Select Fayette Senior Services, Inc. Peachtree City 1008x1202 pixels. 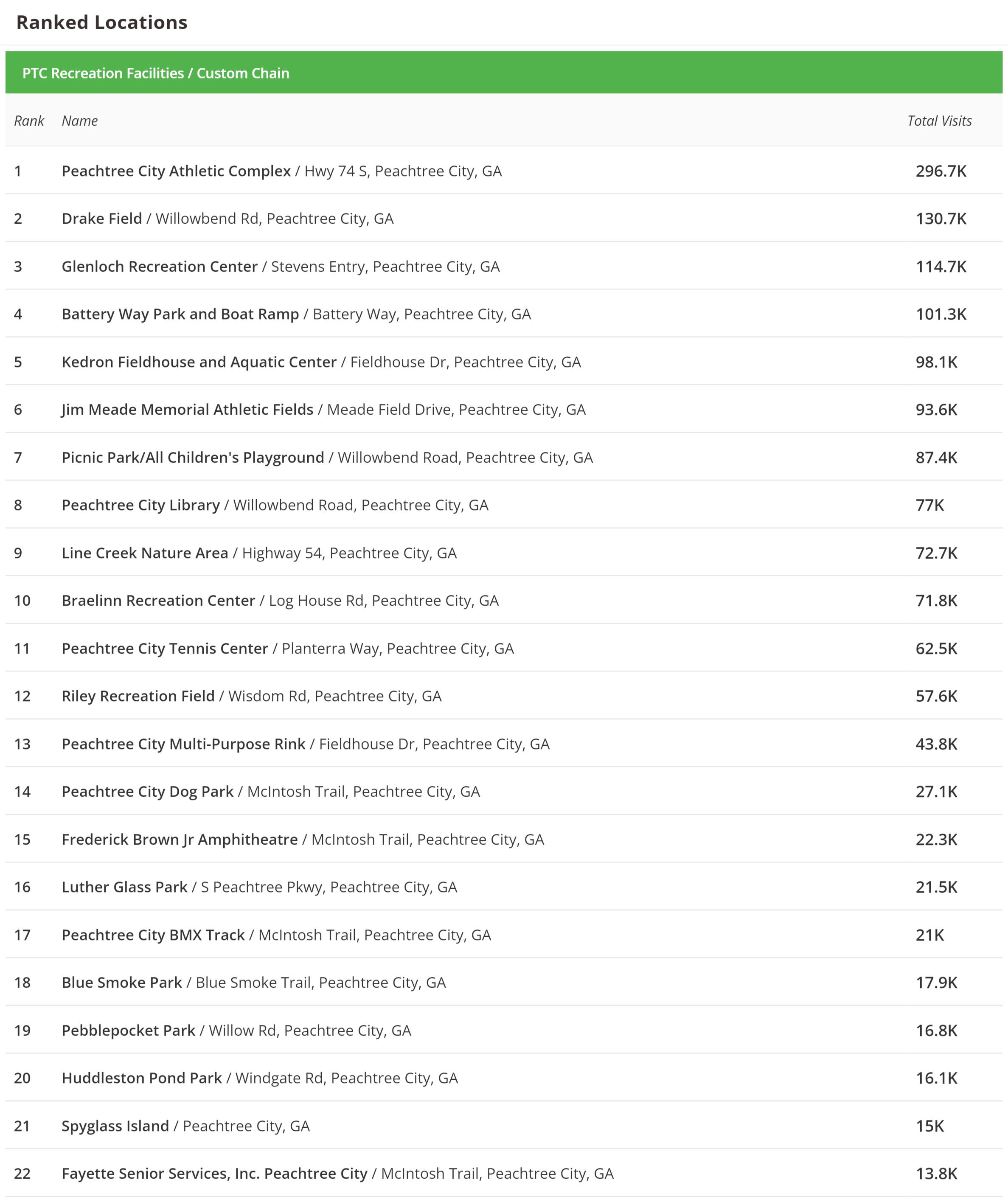215,1174
